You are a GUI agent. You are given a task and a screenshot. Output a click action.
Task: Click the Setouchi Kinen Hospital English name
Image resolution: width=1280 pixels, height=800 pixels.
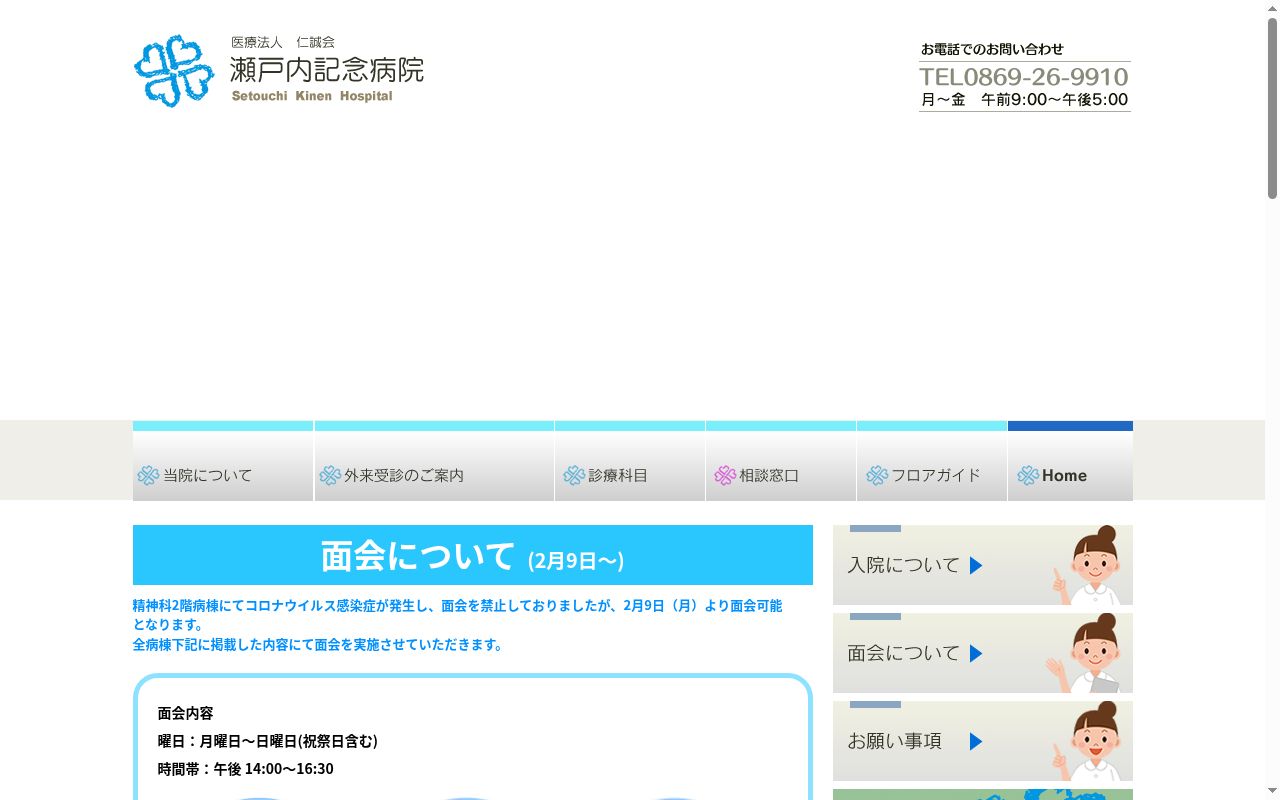(312, 97)
